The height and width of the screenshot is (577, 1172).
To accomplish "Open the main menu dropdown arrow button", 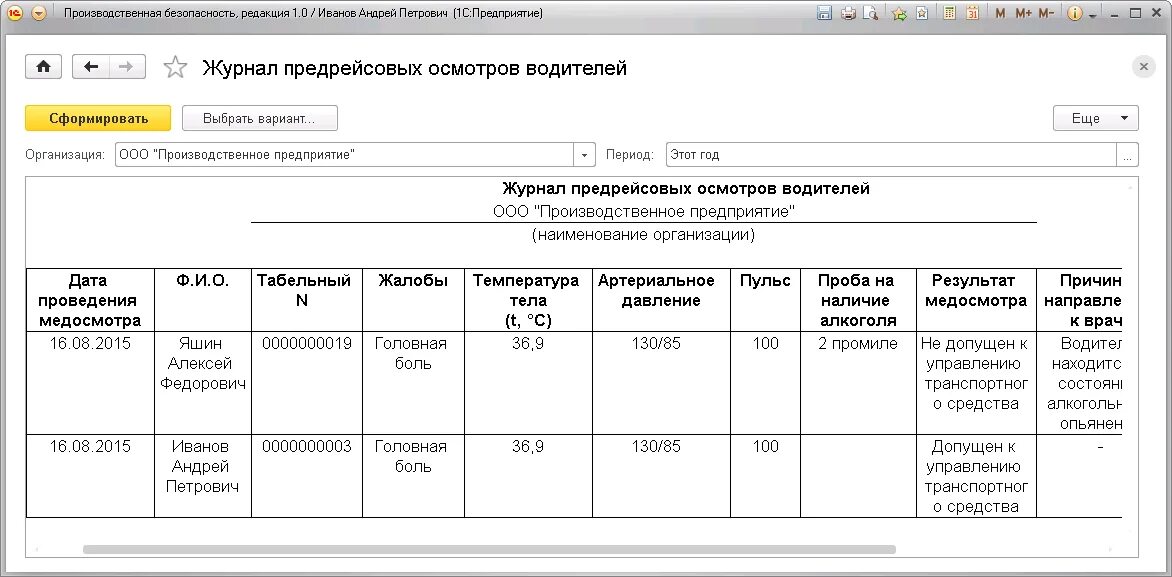I will (39, 13).
